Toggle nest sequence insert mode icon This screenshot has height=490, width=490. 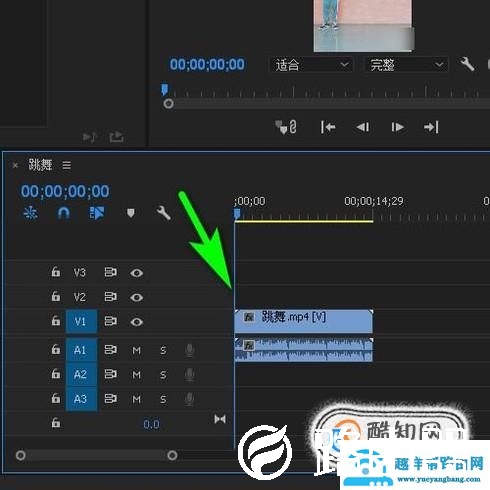30,213
